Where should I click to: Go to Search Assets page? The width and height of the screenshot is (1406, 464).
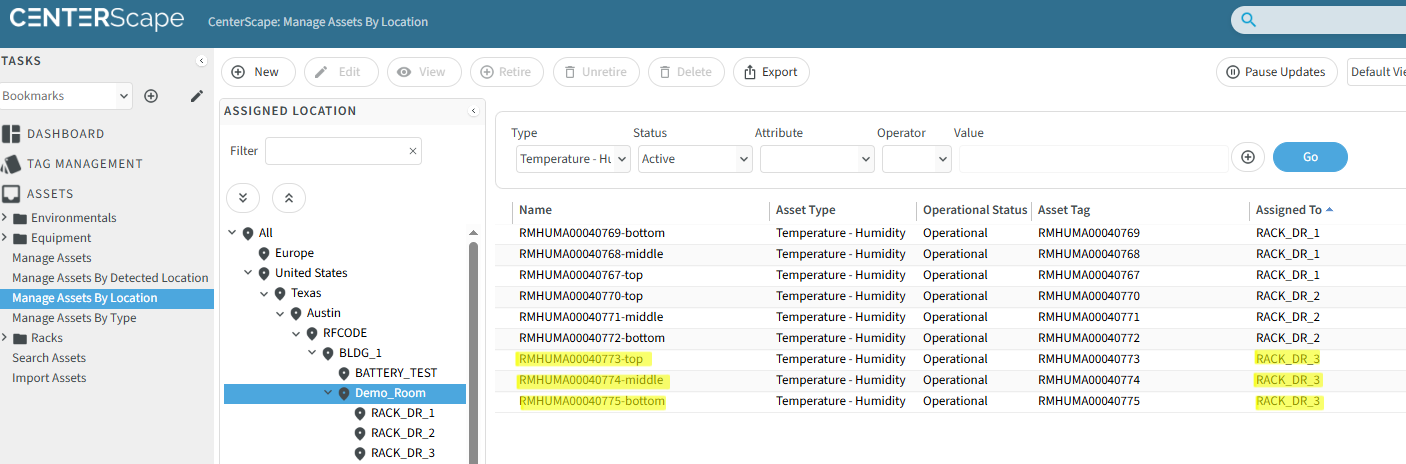(49, 358)
